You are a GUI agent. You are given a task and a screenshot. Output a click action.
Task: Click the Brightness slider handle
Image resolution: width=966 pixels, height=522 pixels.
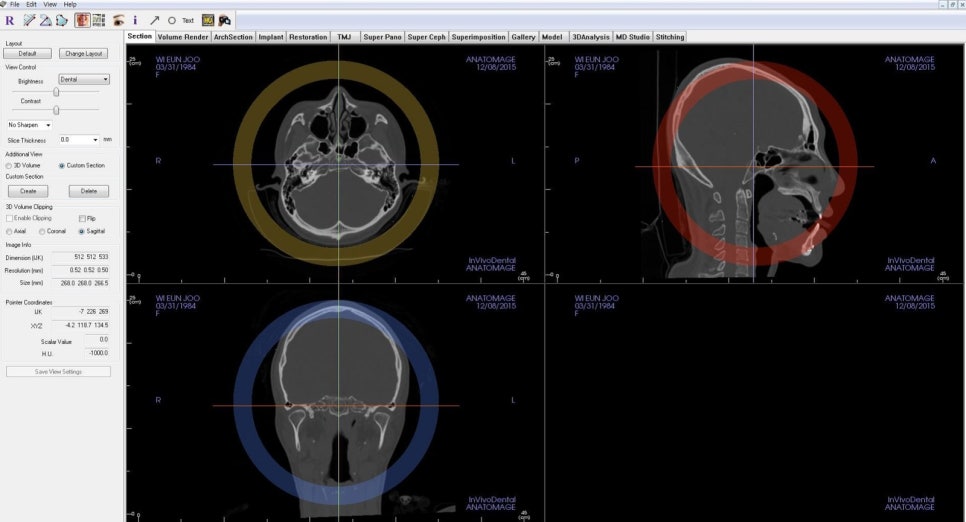(x=56, y=92)
